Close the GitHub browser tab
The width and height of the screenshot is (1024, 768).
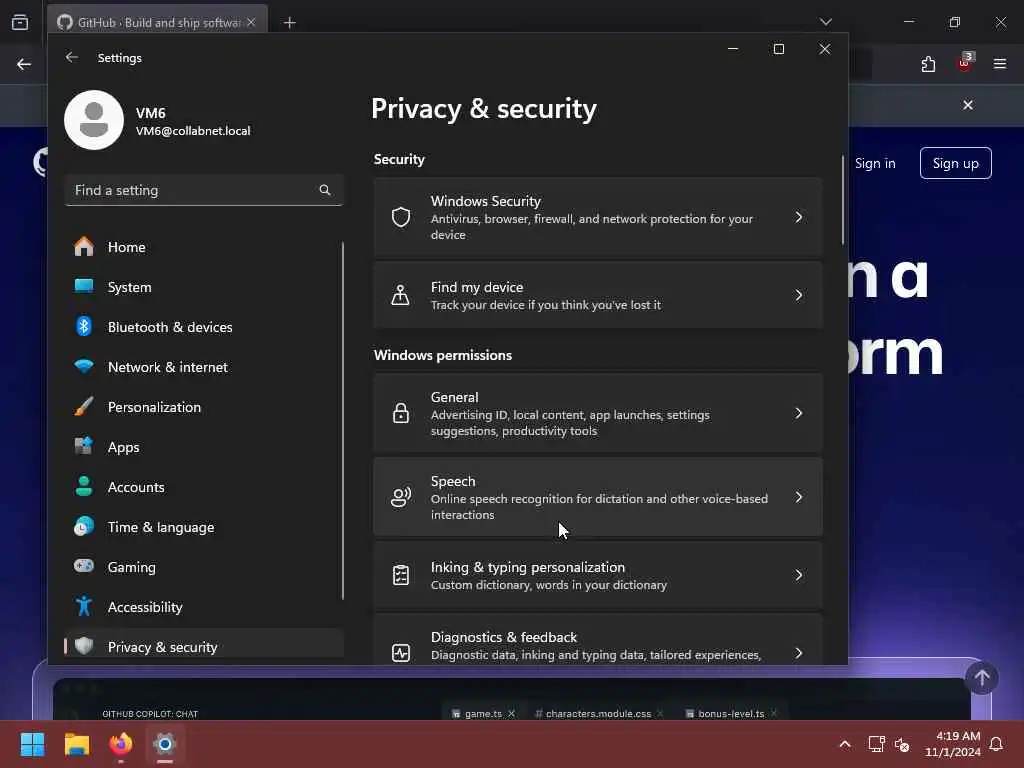click(x=251, y=22)
